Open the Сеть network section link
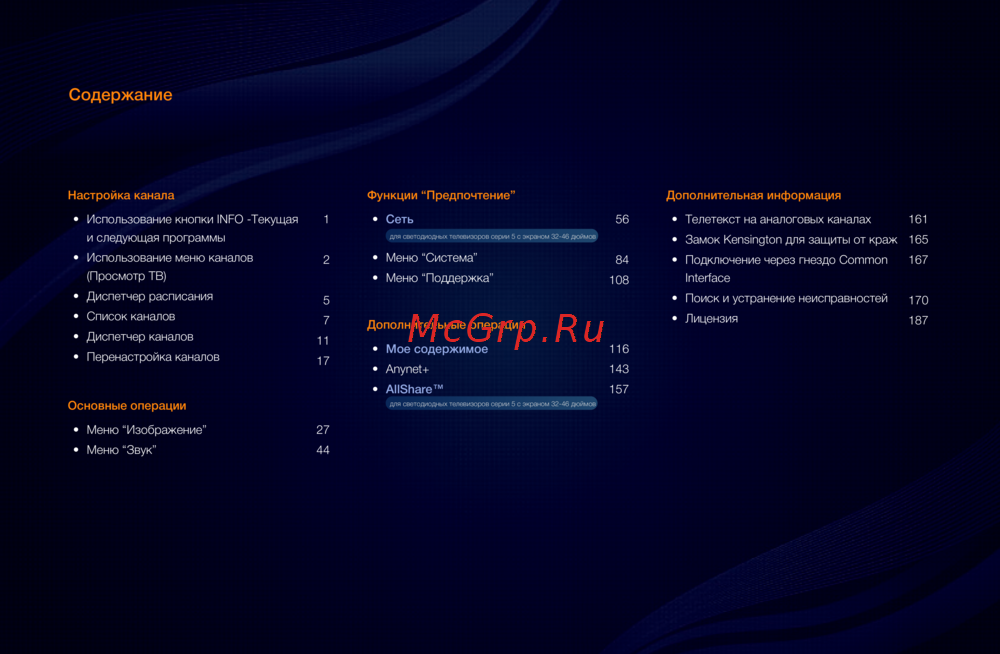 coord(400,219)
